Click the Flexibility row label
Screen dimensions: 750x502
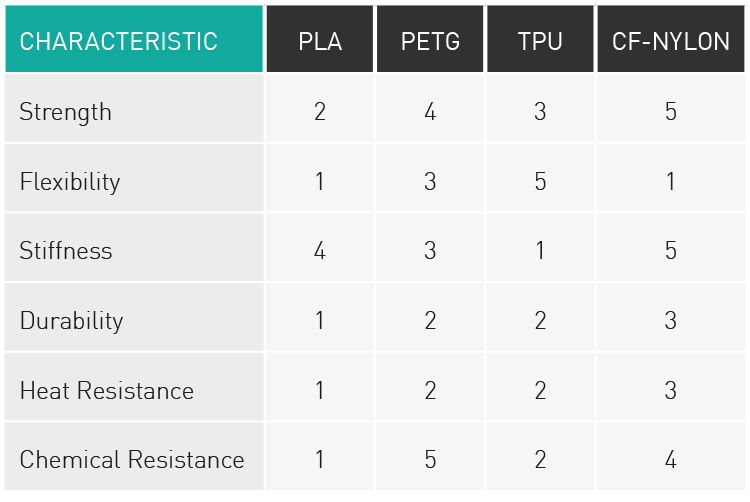(70, 182)
